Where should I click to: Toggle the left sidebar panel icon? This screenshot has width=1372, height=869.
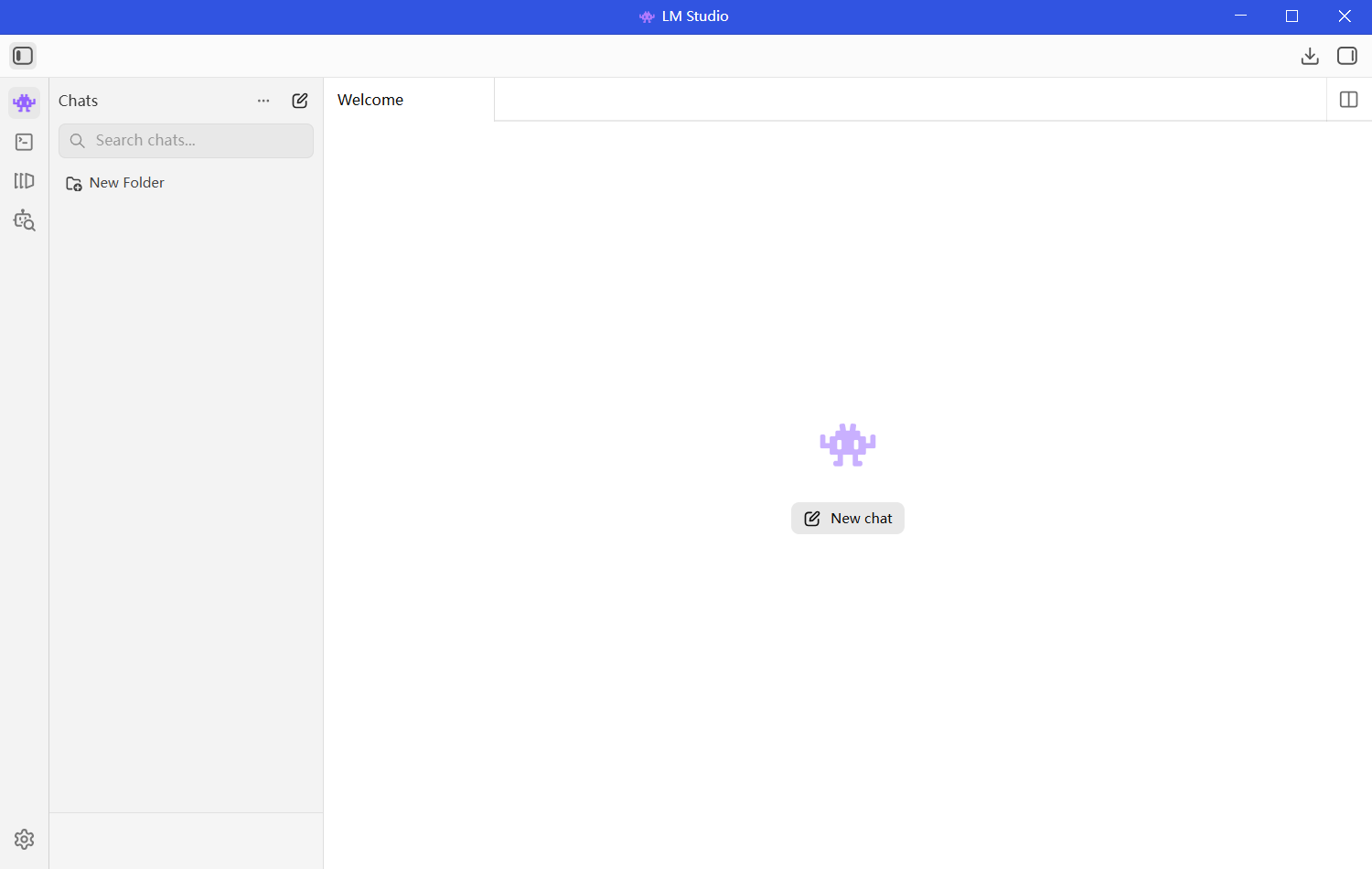[x=23, y=56]
